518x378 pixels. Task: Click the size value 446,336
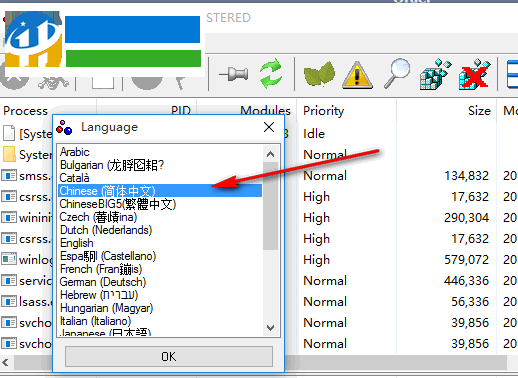click(x=466, y=280)
